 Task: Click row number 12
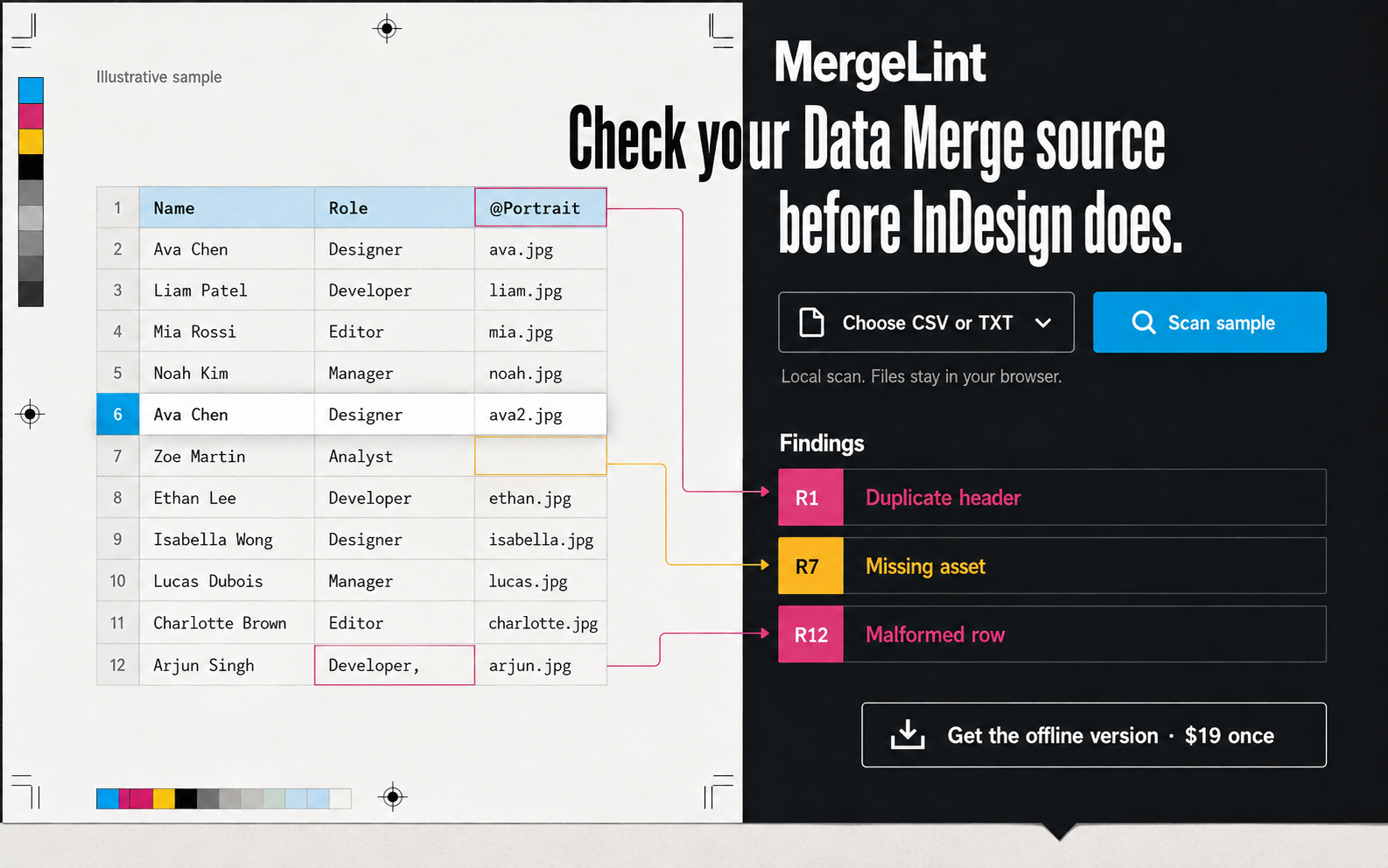(x=118, y=665)
